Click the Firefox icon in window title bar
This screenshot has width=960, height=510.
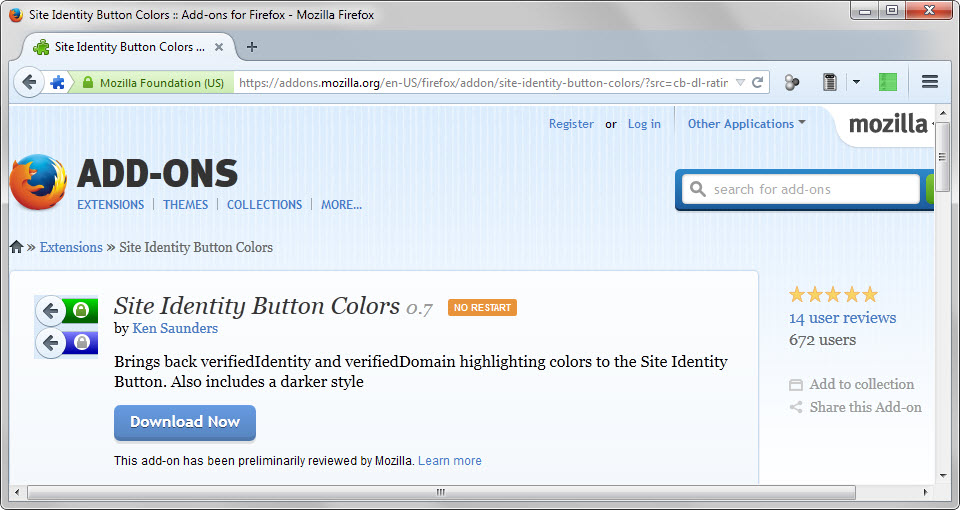17,14
